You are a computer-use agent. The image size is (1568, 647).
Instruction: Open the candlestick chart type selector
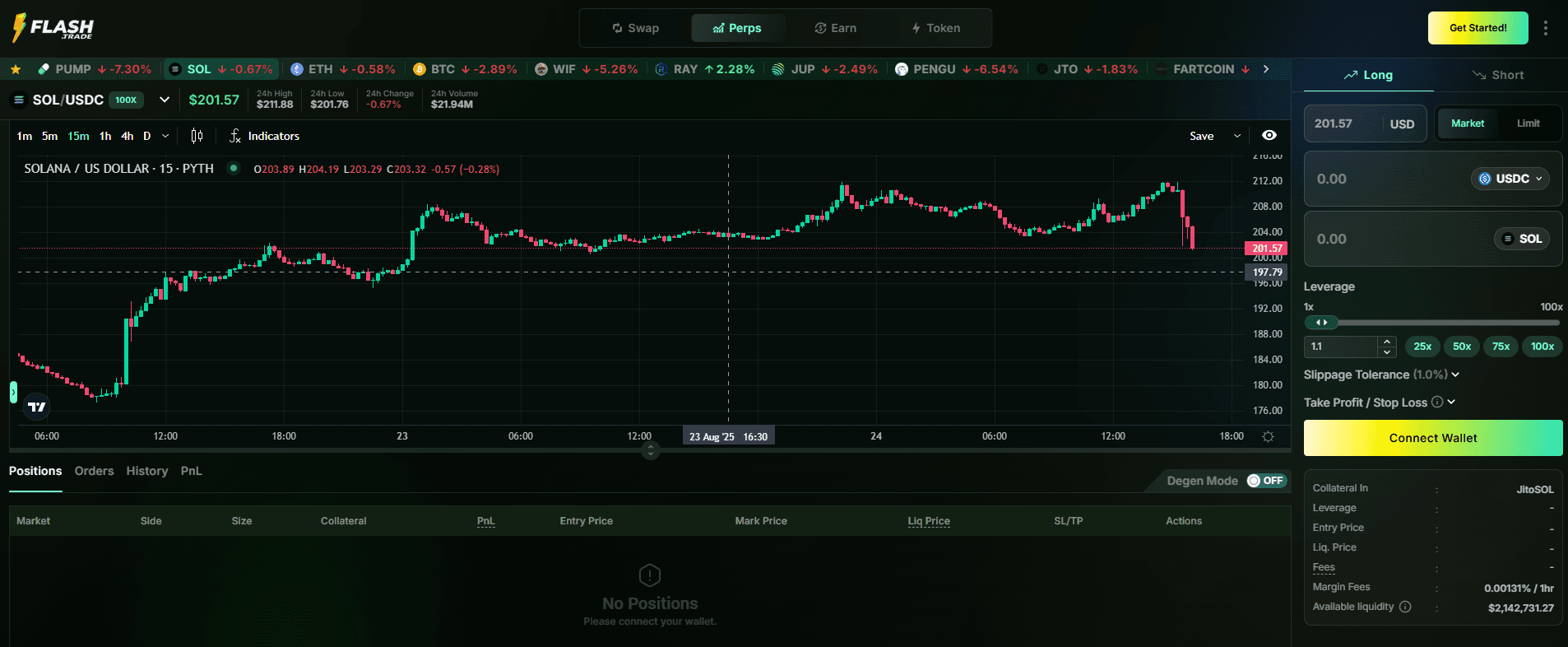tap(197, 136)
